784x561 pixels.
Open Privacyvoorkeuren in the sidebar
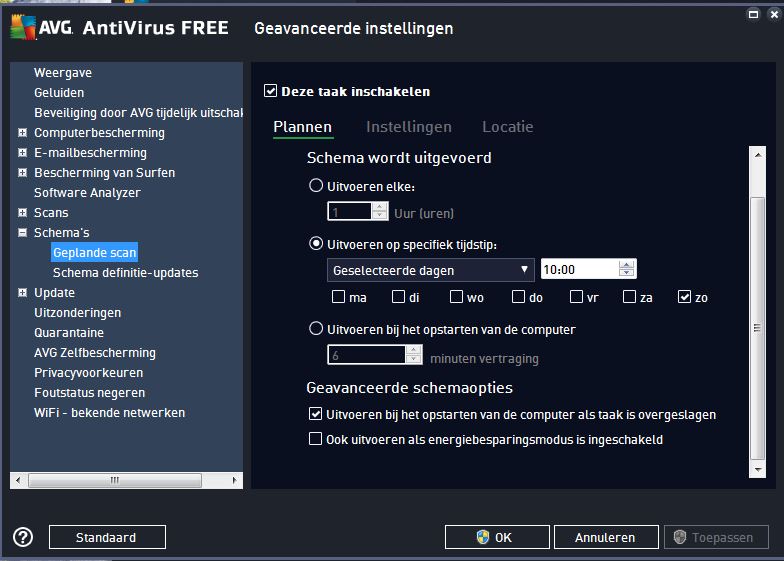pyautogui.click(x=88, y=372)
